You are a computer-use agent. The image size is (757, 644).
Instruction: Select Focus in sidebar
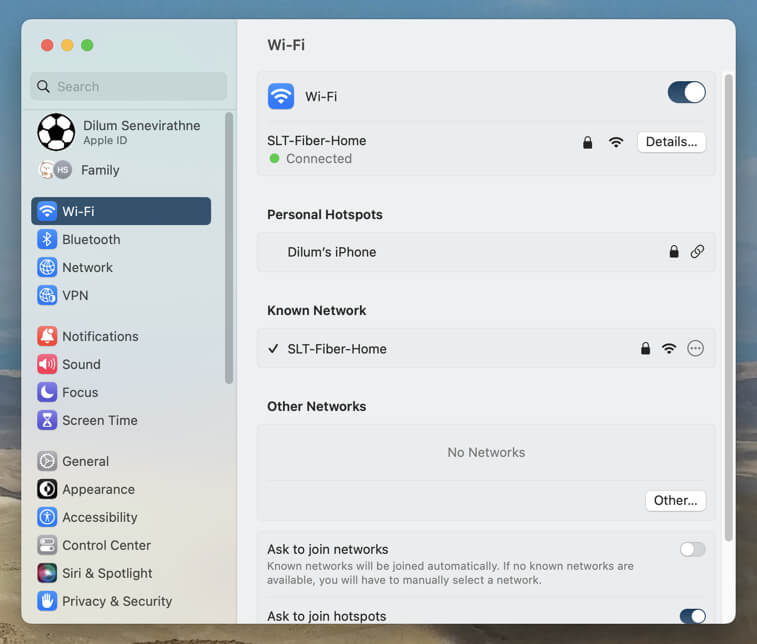[121, 392]
